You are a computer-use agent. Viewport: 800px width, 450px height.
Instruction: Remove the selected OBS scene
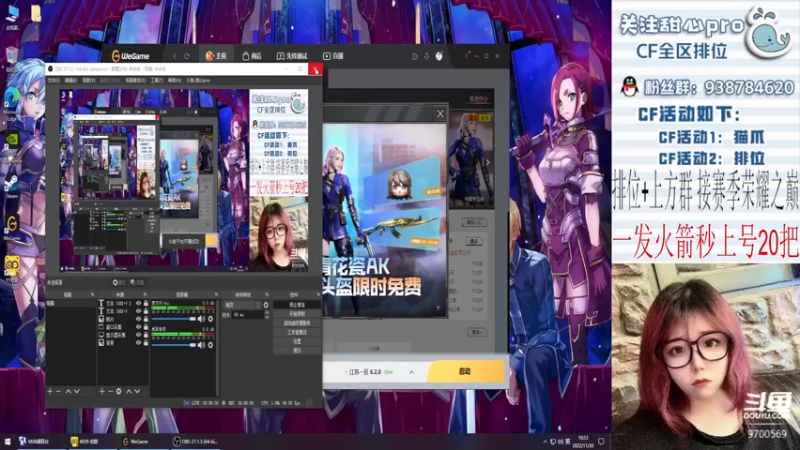[x=58, y=391]
